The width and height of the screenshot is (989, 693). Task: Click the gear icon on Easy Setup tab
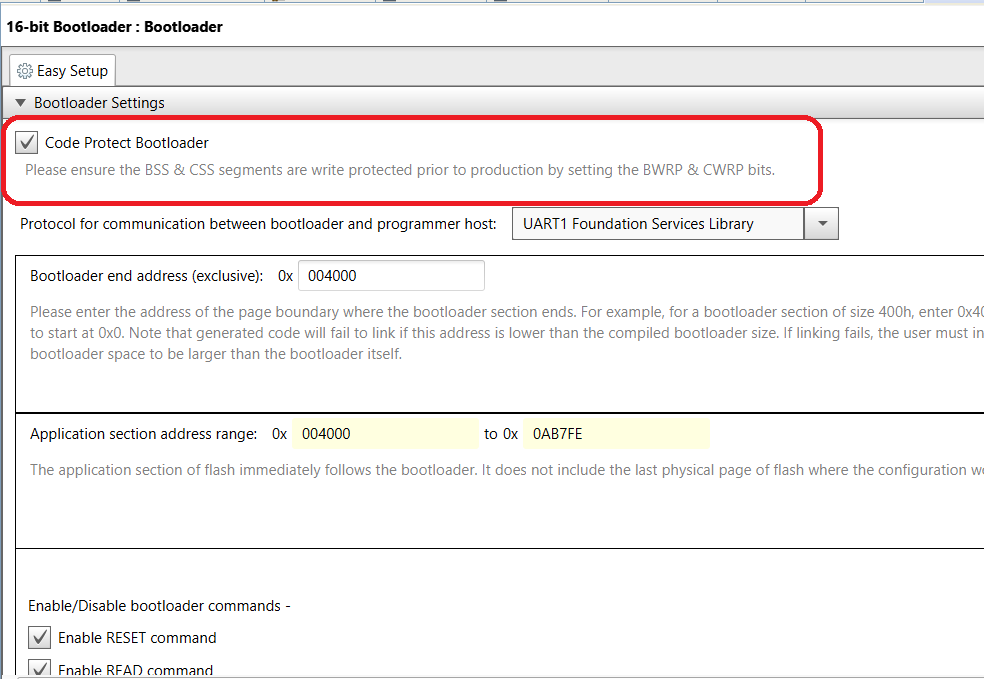pyautogui.click(x=25, y=71)
